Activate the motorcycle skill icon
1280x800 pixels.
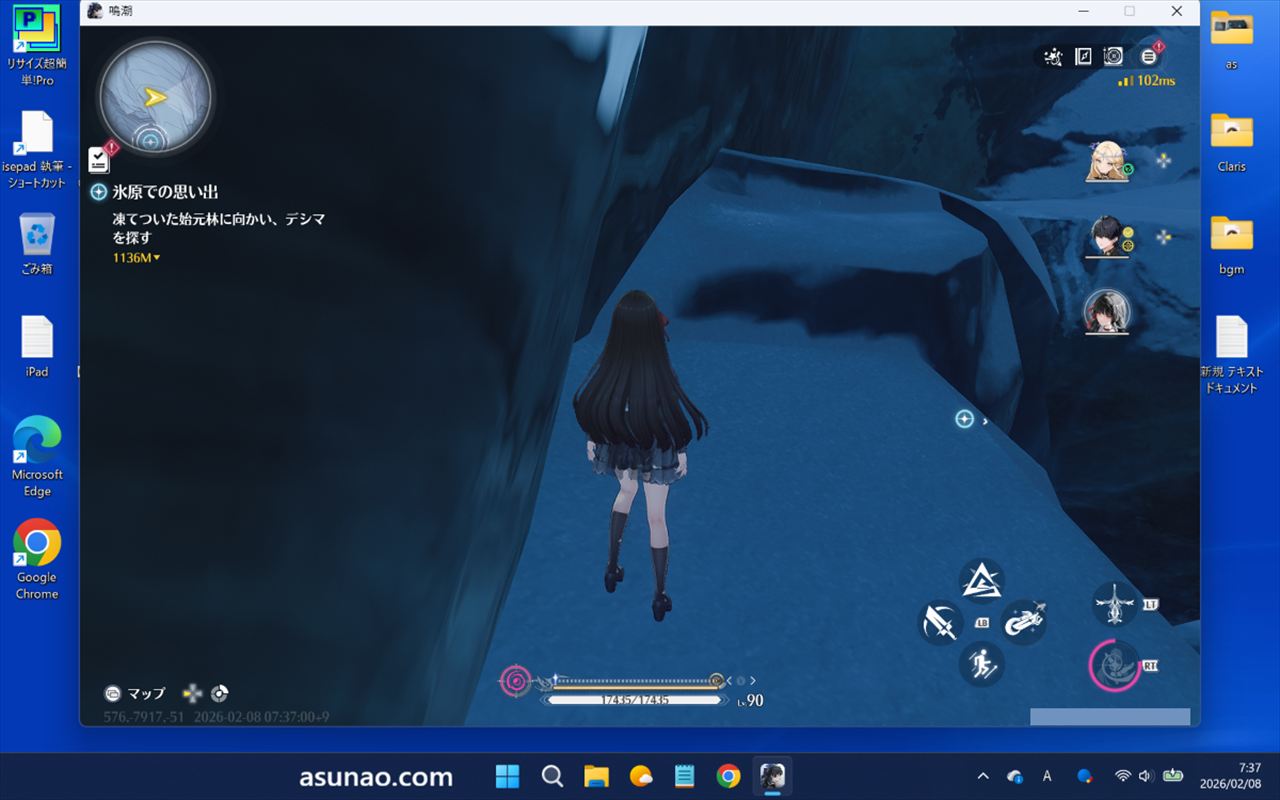pos(1023,622)
